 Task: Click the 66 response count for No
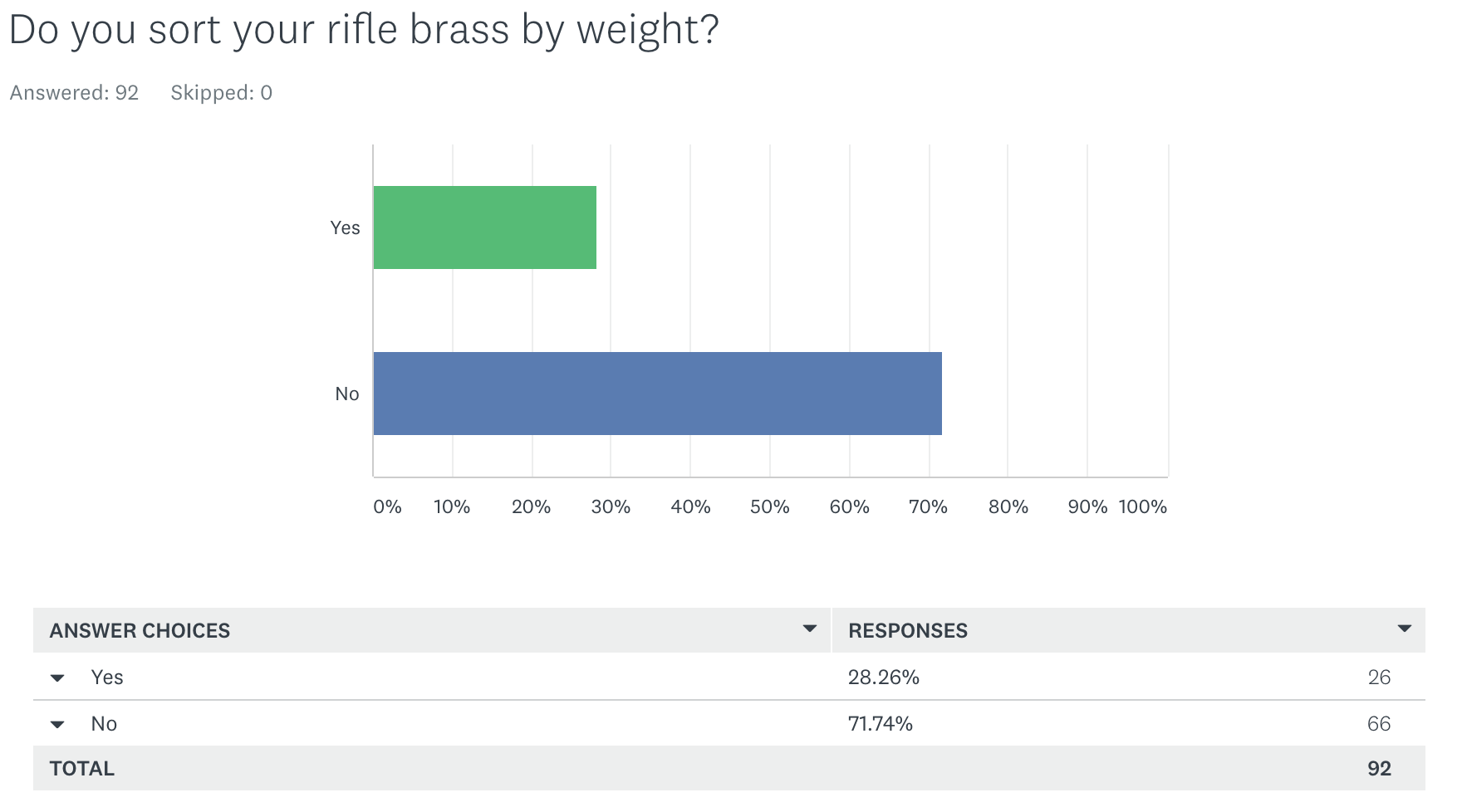point(1379,724)
